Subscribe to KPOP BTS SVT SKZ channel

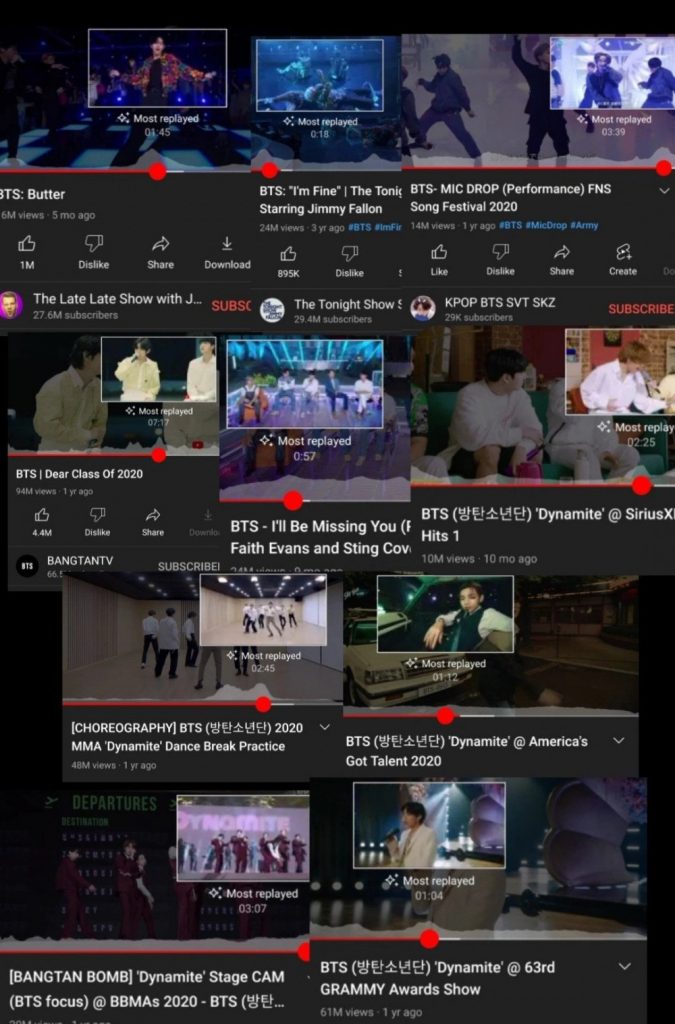click(x=640, y=309)
